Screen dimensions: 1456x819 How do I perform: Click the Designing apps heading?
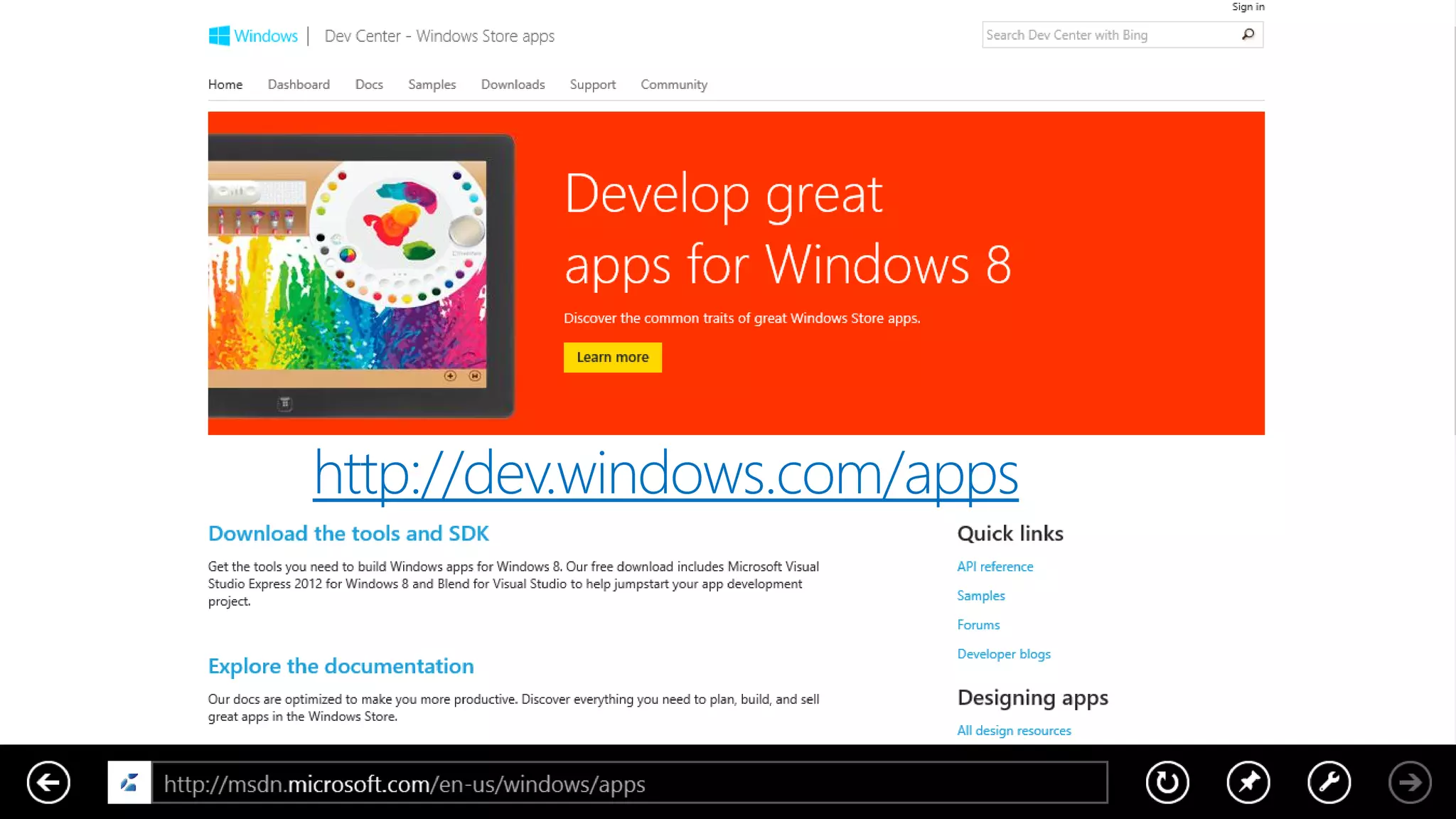1032,698
